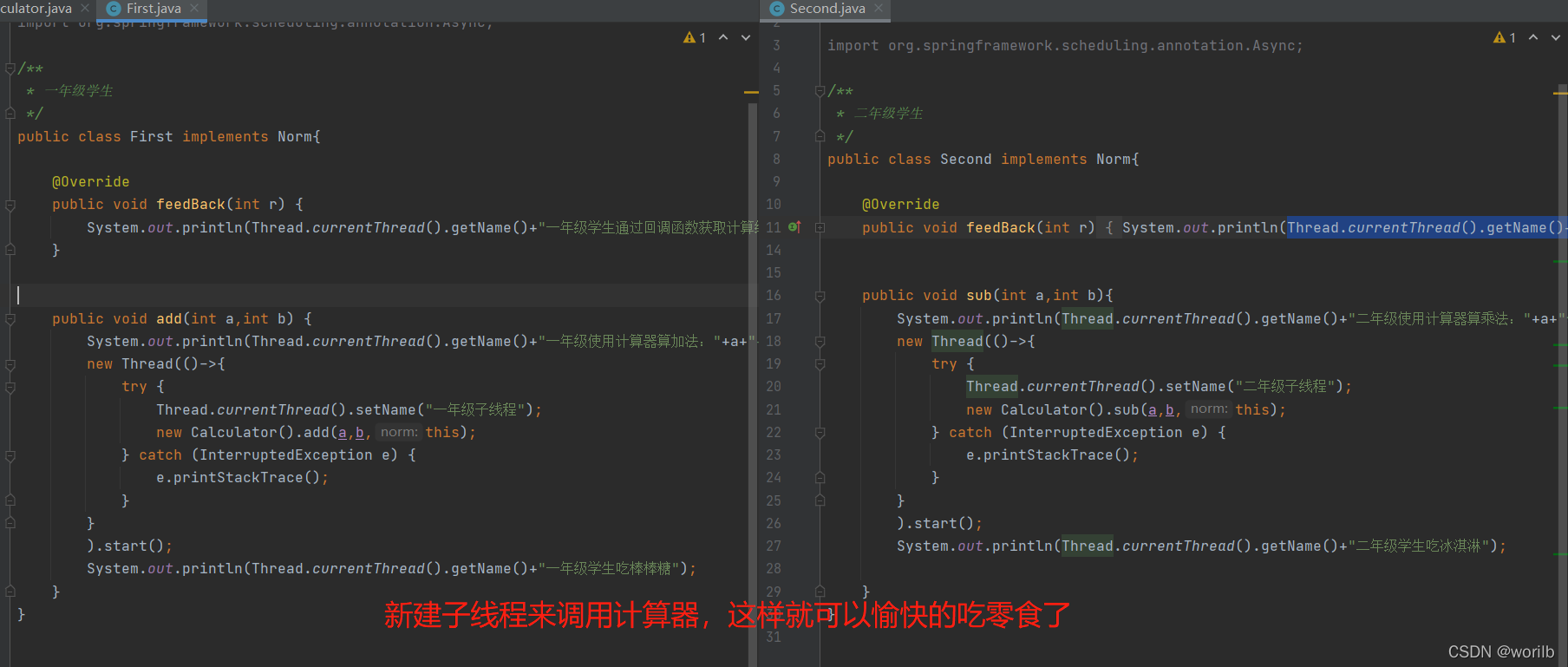Collapse the new Thread lambda on line 18
This screenshot has height=667, width=1568.
(x=820, y=342)
